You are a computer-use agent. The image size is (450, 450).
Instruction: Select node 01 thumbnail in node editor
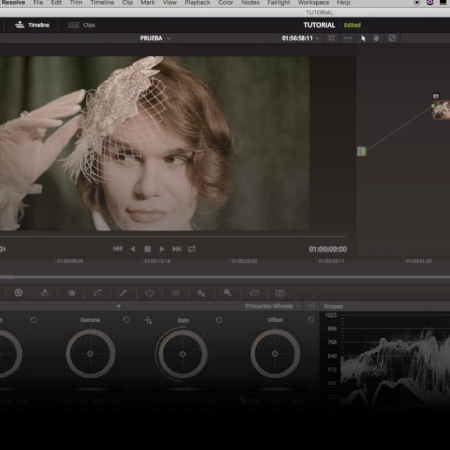[x=441, y=110]
